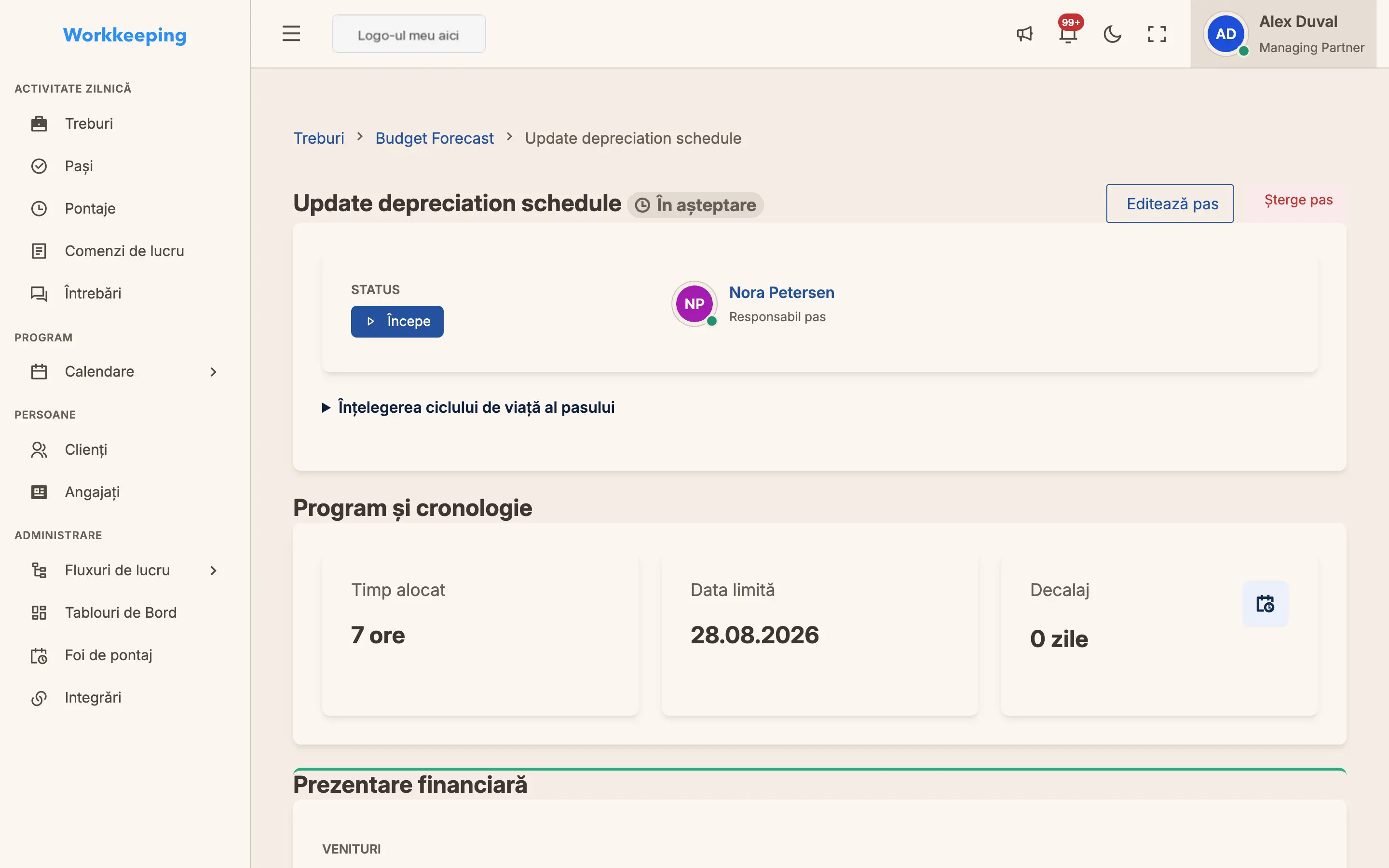Toggle dark mode moon icon
This screenshot has height=868, width=1389.
(x=1112, y=34)
